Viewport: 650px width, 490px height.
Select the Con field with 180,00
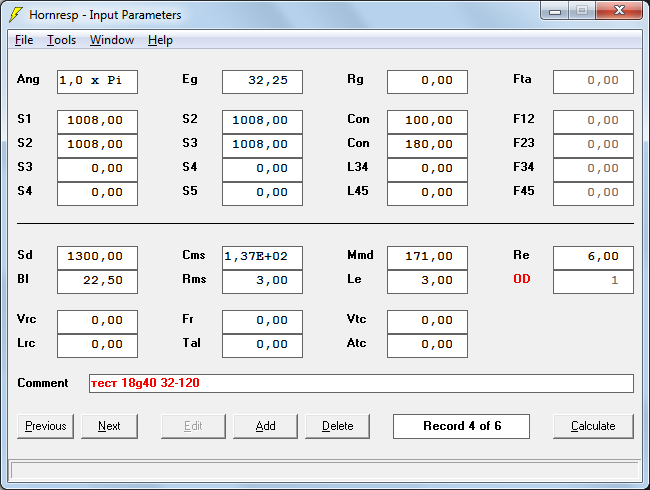(x=427, y=146)
